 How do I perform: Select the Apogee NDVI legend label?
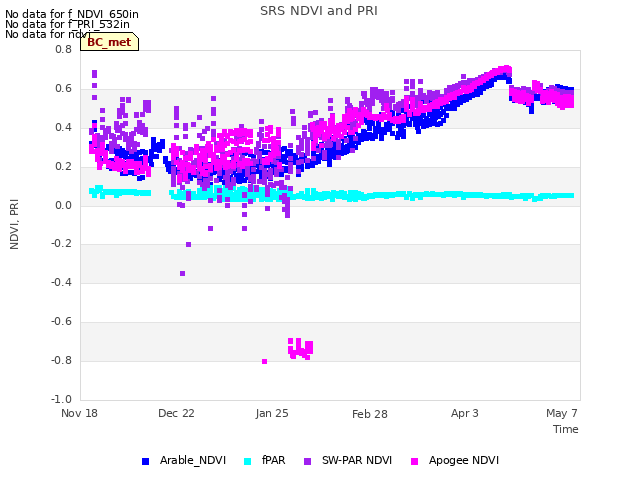pos(464,460)
